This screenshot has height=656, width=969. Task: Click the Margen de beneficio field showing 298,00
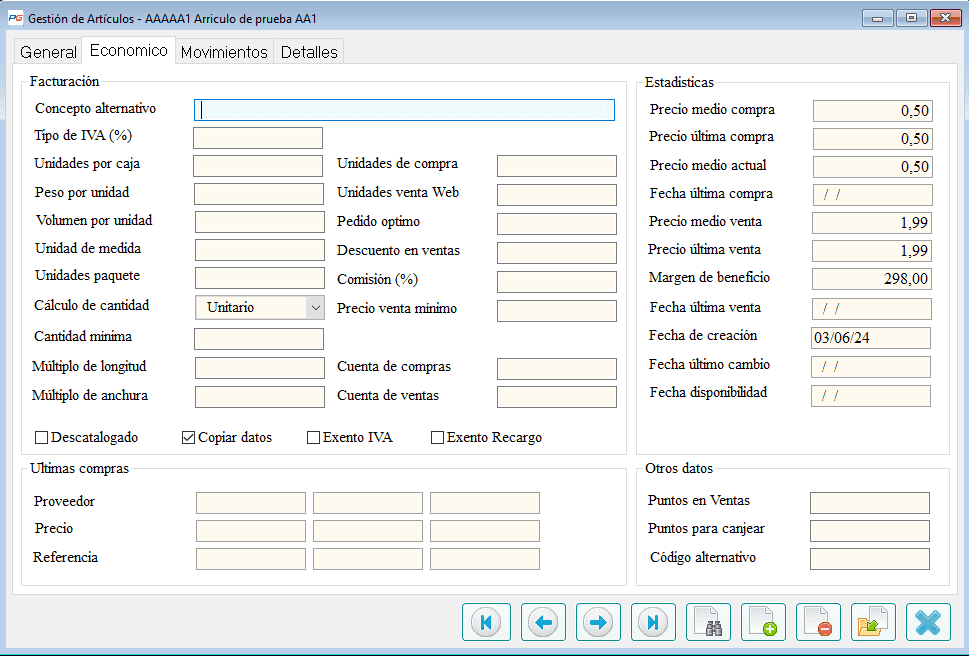[x=872, y=279]
